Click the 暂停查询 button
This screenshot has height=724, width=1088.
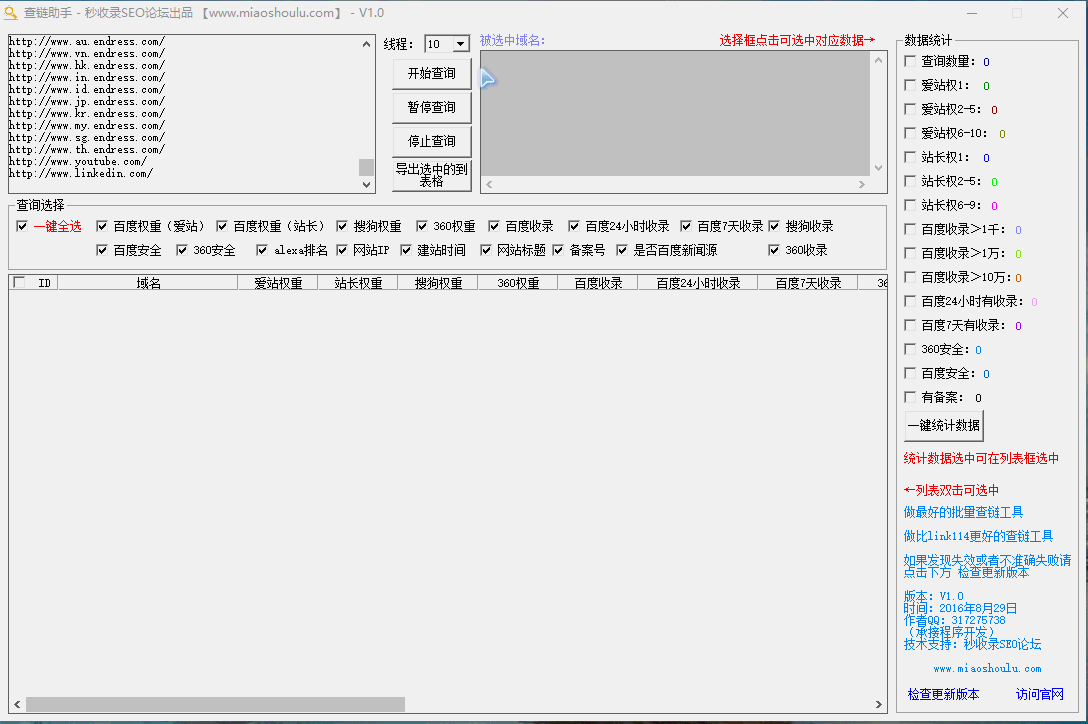[x=431, y=107]
